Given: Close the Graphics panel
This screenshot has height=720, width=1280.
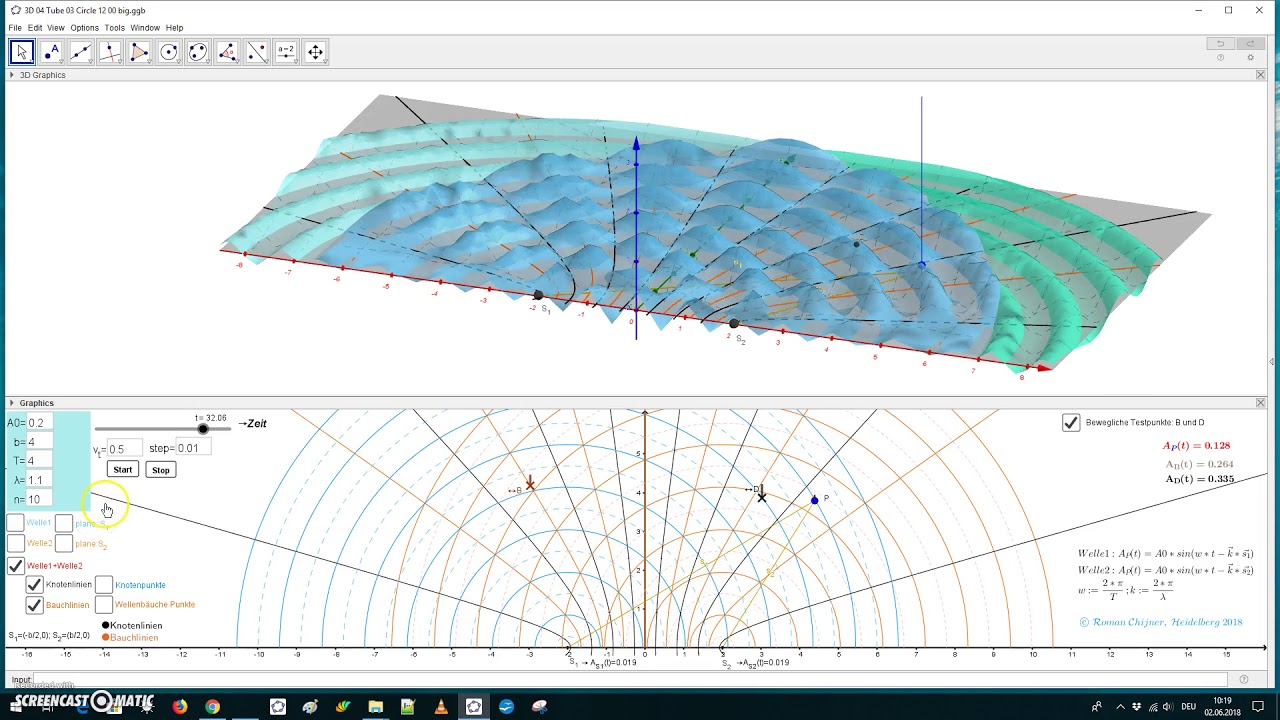Looking at the screenshot, I should (x=1260, y=403).
